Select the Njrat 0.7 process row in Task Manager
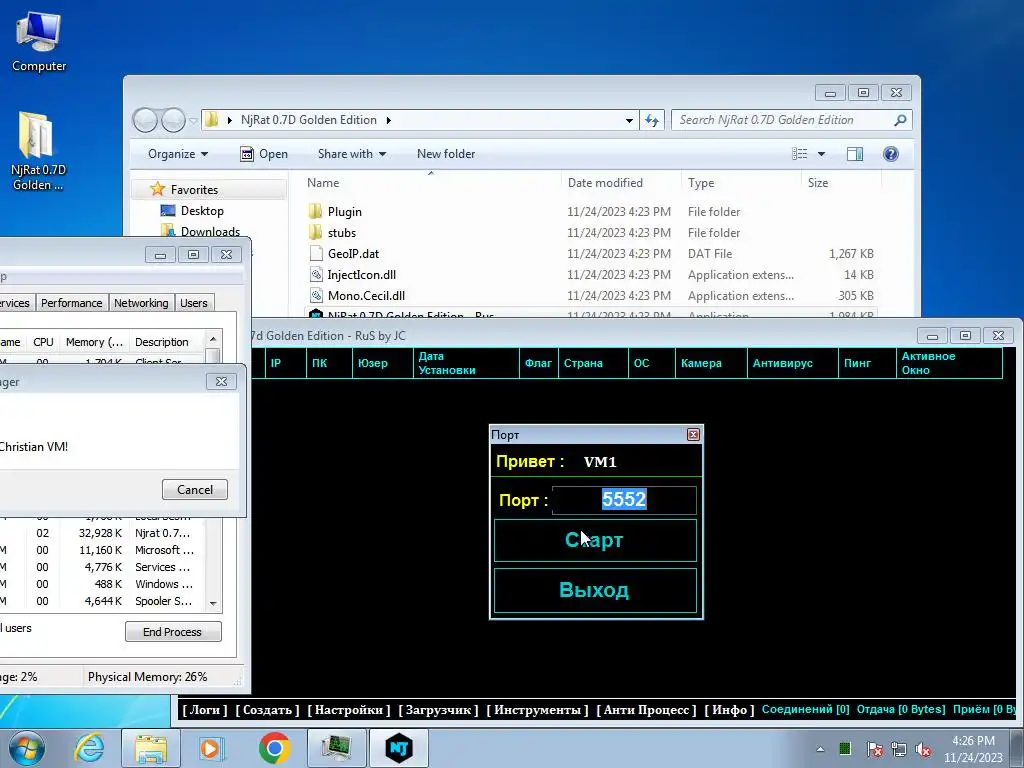The width and height of the screenshot is (1024, 768). pyautogui.click(x=103, y=533)
